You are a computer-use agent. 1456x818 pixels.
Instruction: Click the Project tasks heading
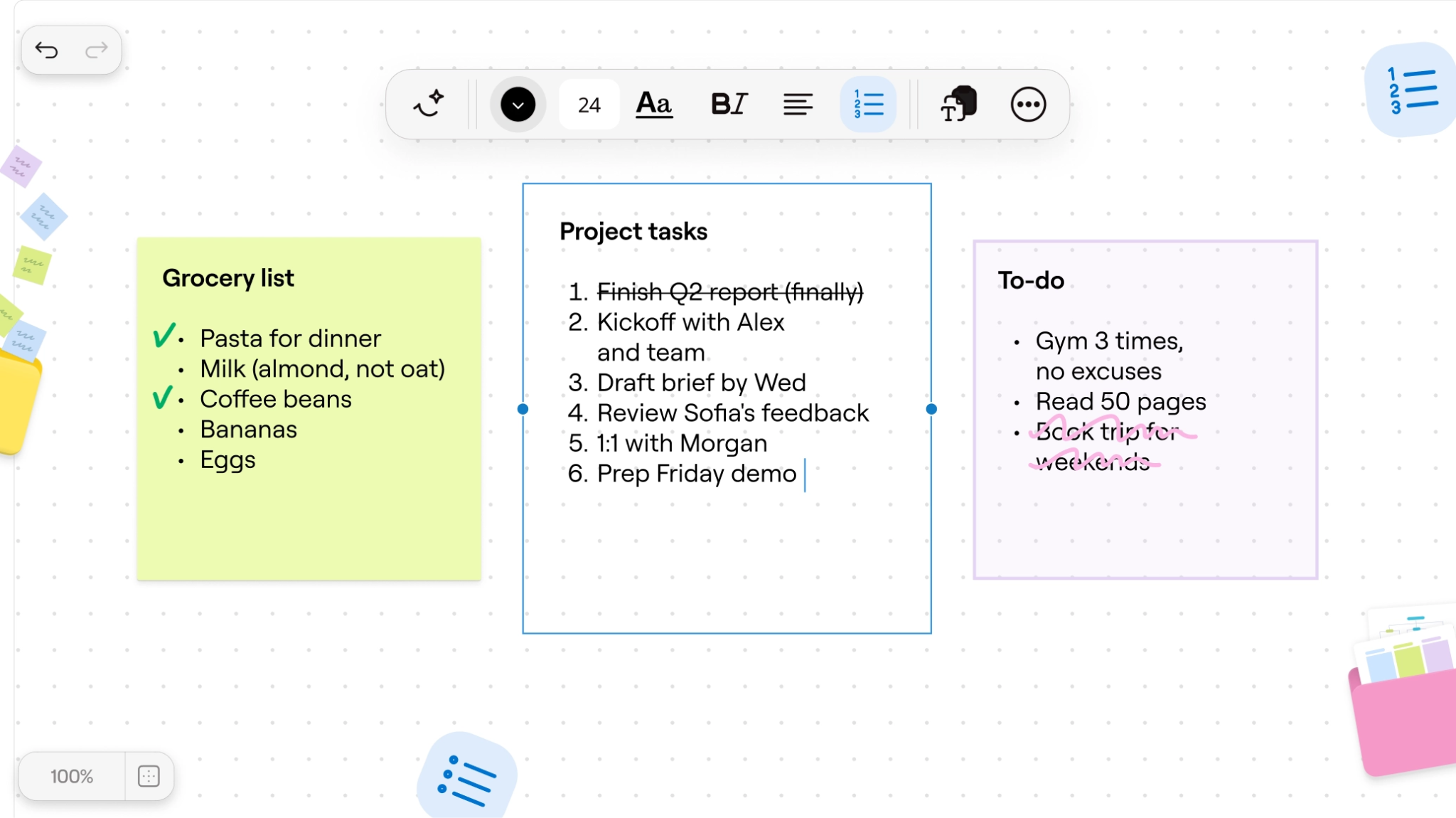click(x=633, y=232)
